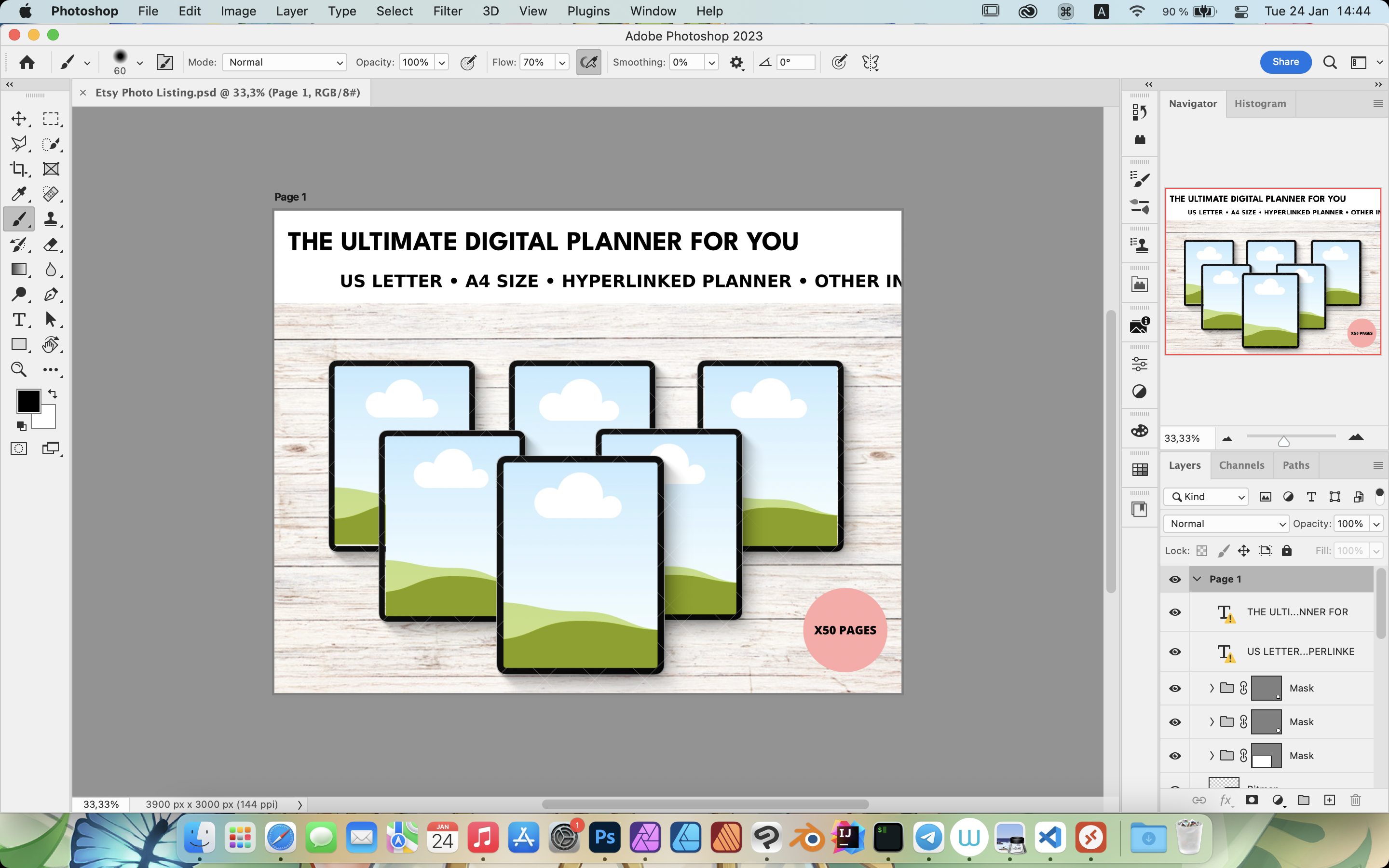Open the layer Kind filter dropdown
The image size is (1389, 868).
pyautogui.click(x=1207, y=497)
